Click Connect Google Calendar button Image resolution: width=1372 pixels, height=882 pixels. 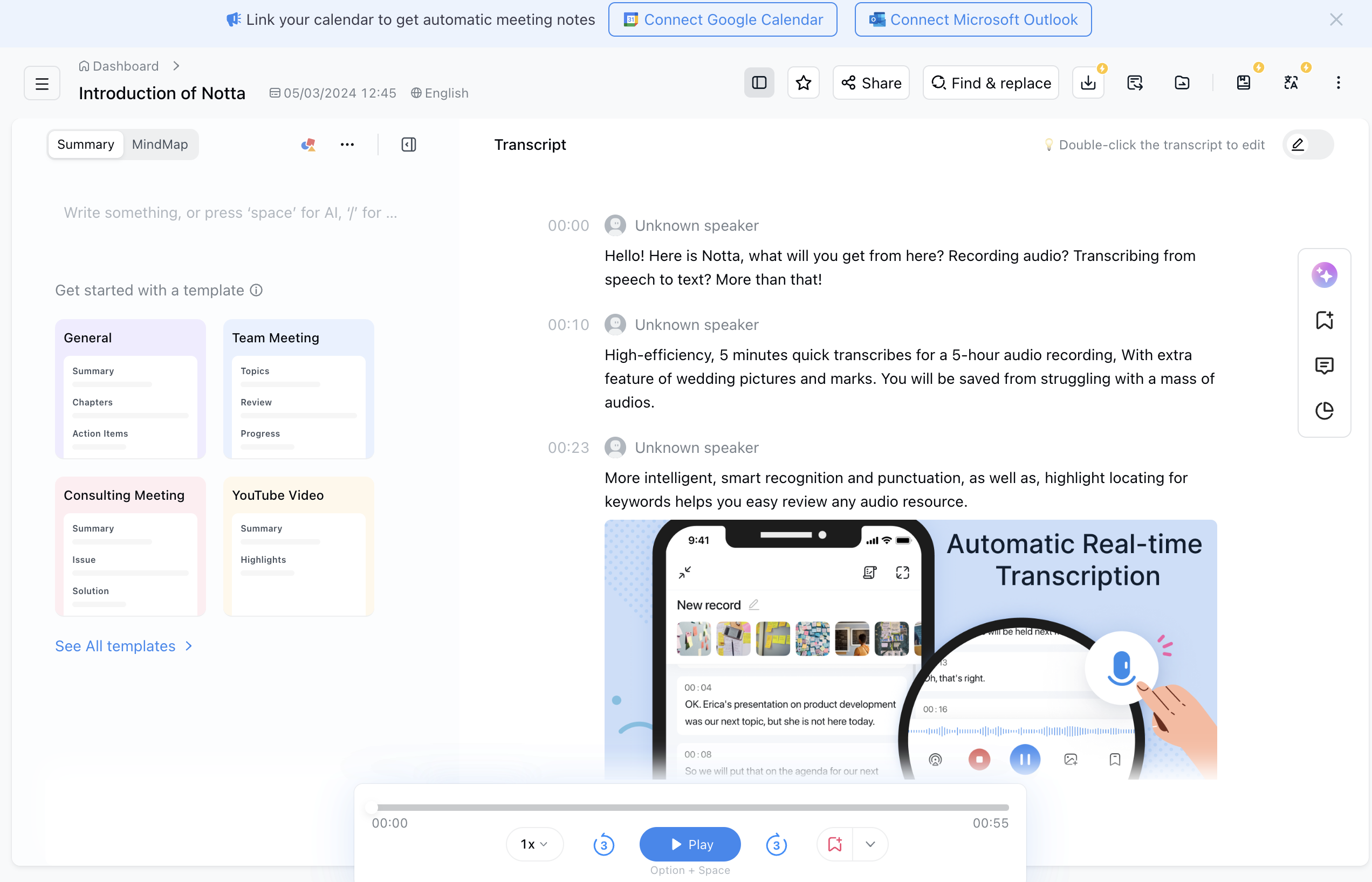(x=722, y=19)
